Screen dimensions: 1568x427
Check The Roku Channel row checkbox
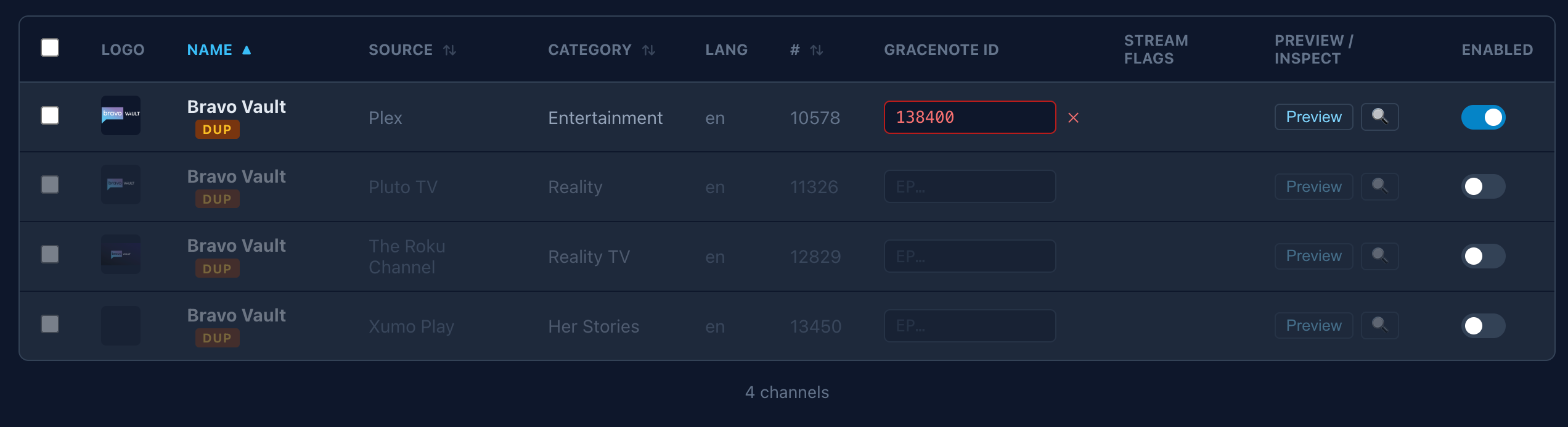50,254
